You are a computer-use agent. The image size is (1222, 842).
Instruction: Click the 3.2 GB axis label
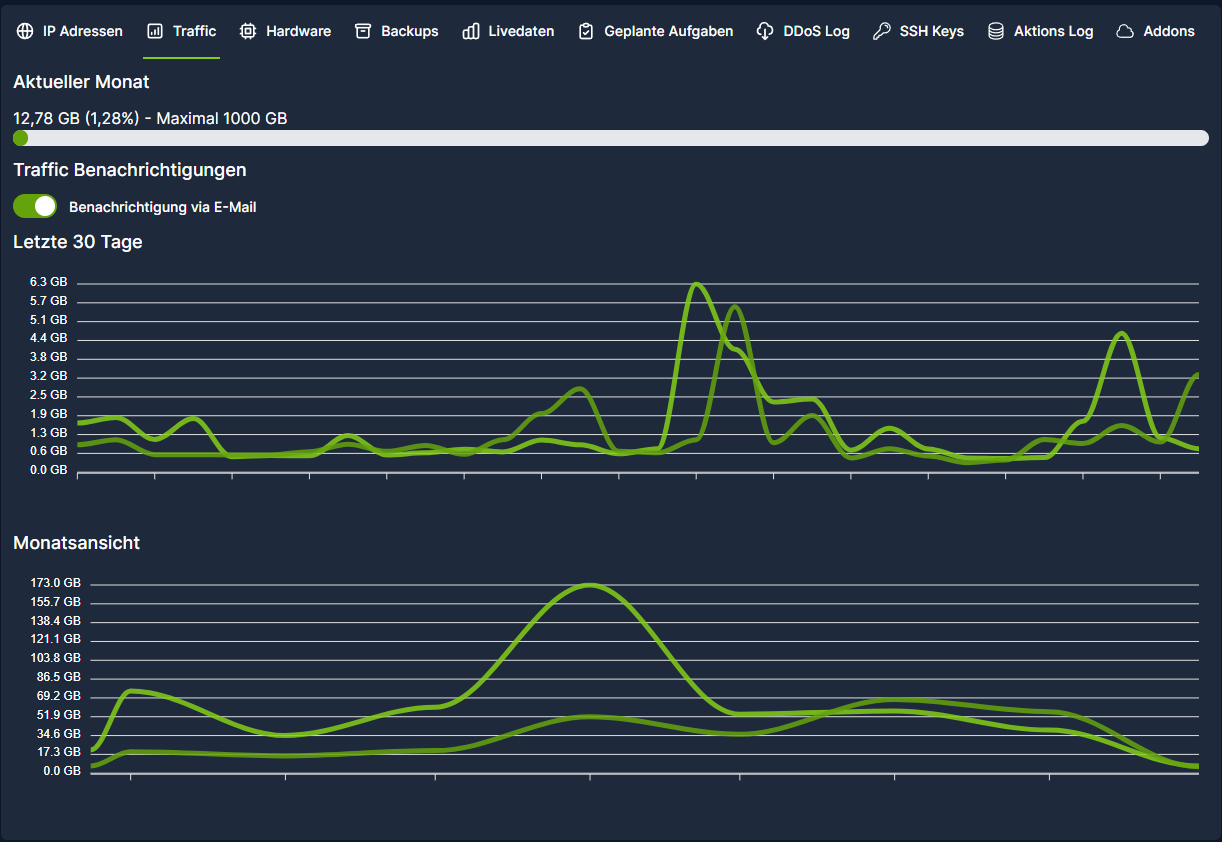pyautogui.click(x=49, y=376)
